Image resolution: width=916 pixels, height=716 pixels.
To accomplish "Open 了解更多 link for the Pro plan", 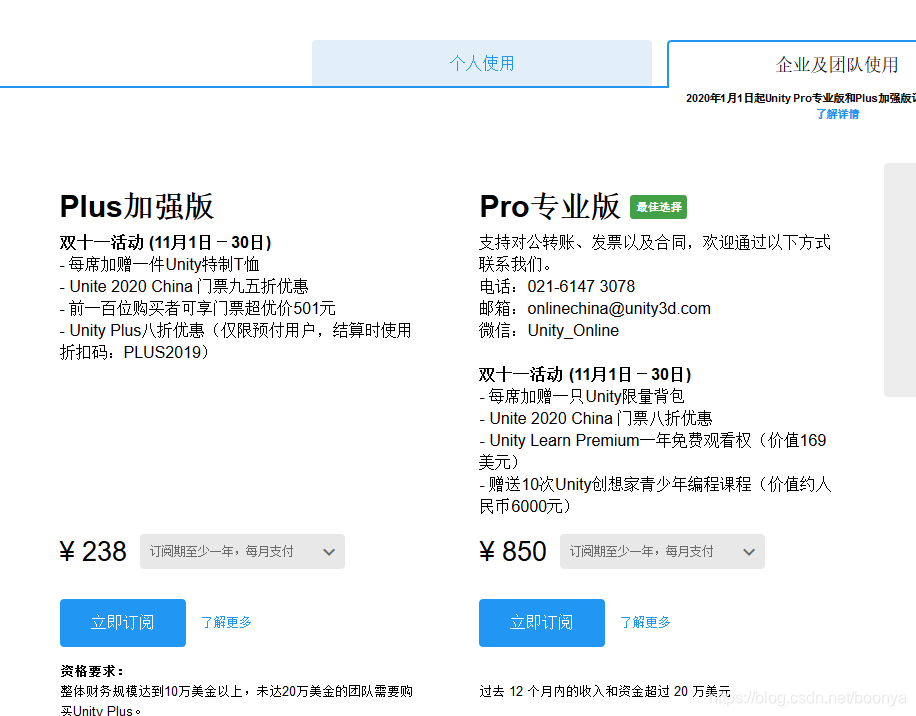I will (645, 623).
